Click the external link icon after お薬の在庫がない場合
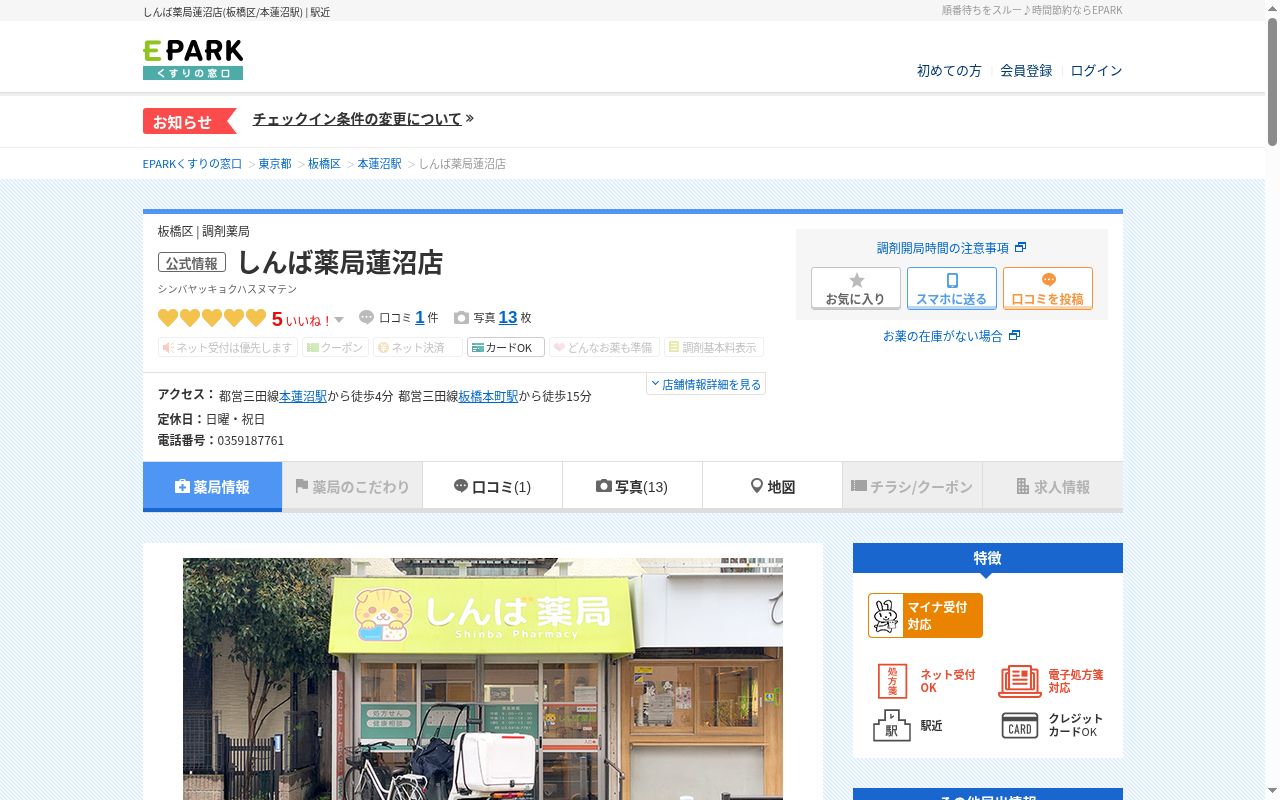 pos(1014,336)
